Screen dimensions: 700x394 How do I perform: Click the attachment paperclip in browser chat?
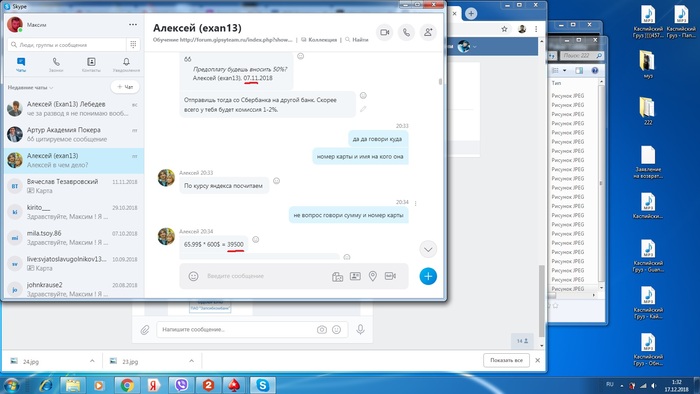click(145, 330)
